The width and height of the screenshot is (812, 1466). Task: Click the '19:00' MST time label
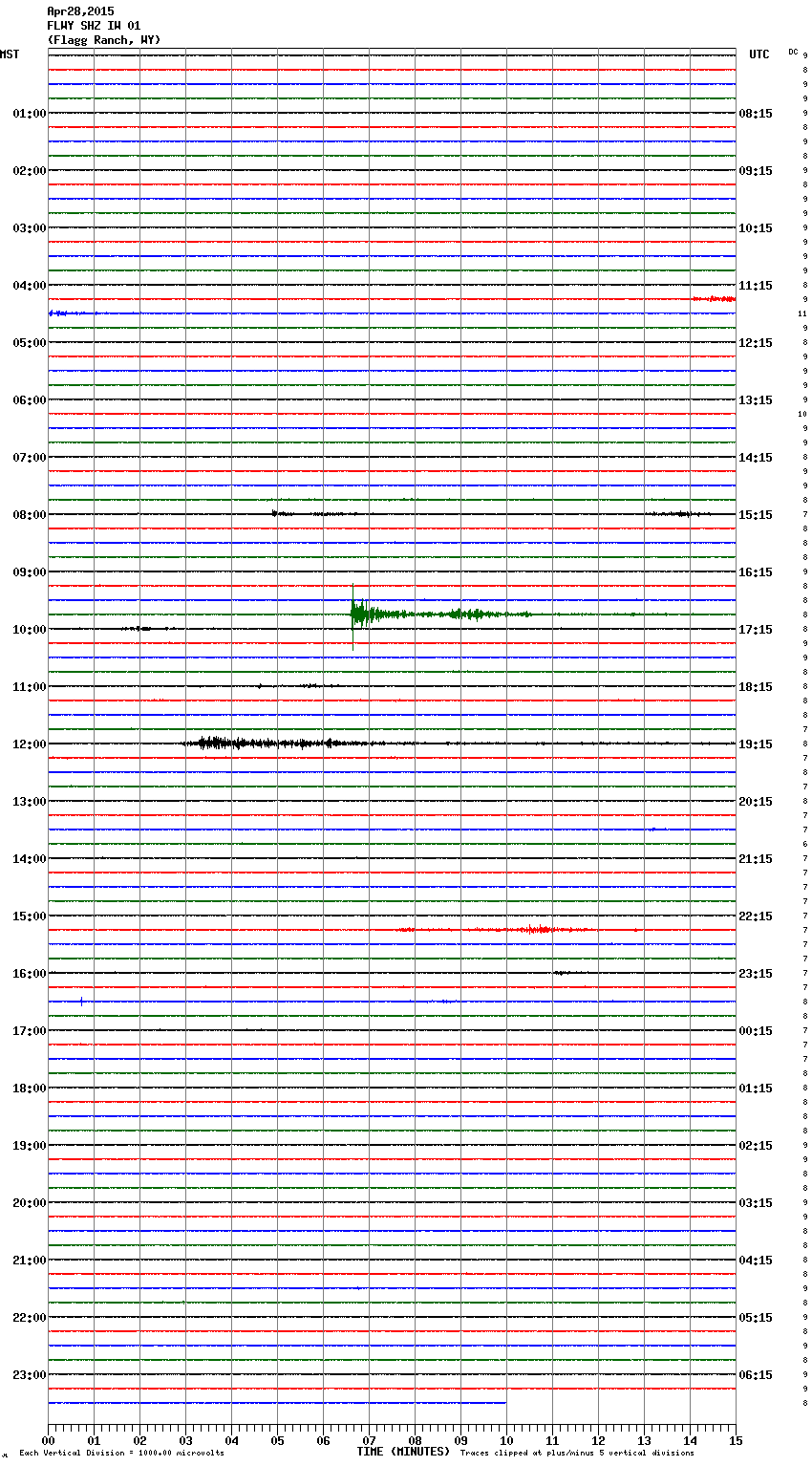click(30, 1146)
